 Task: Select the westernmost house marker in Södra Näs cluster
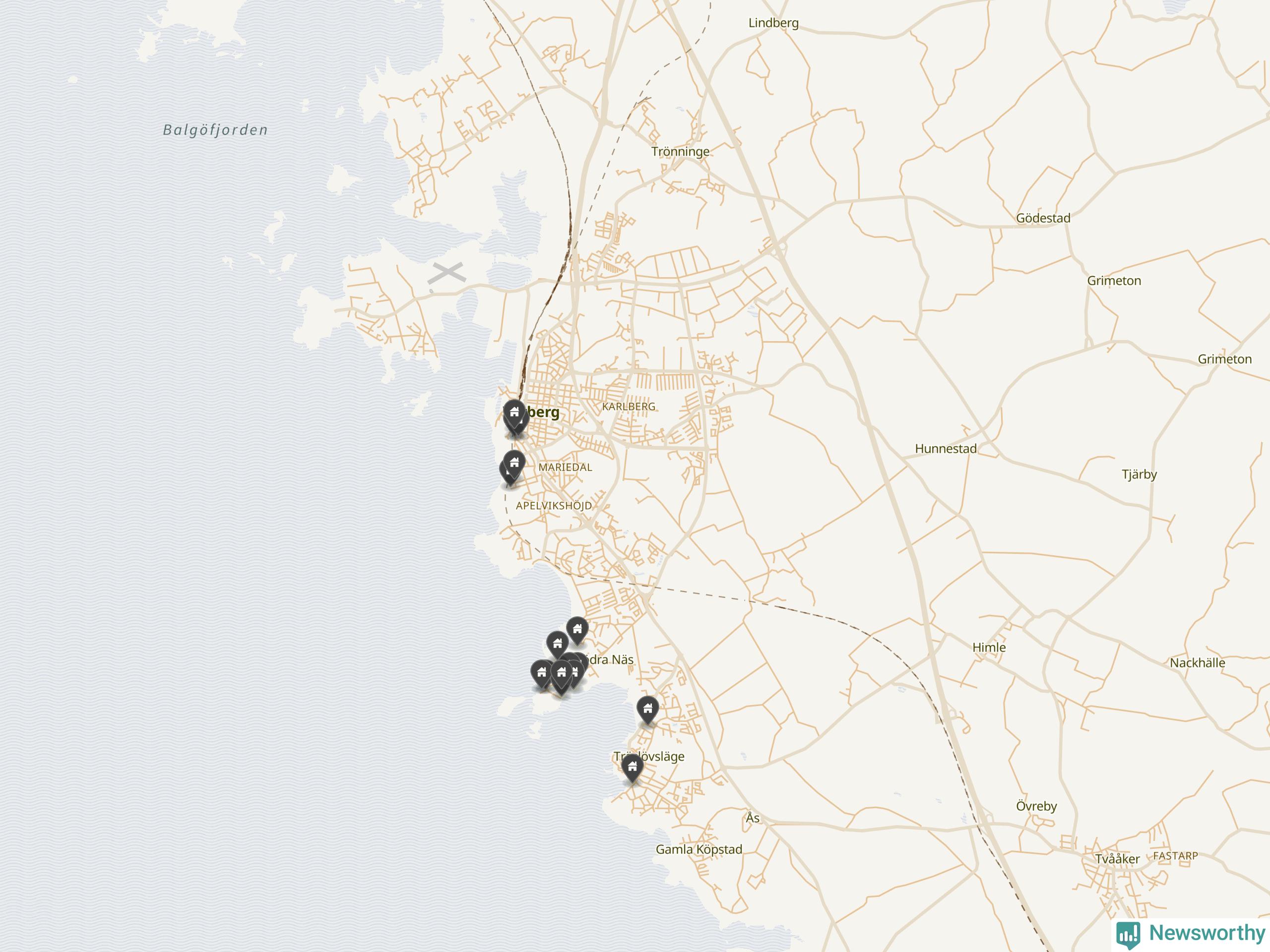(541, 673)
